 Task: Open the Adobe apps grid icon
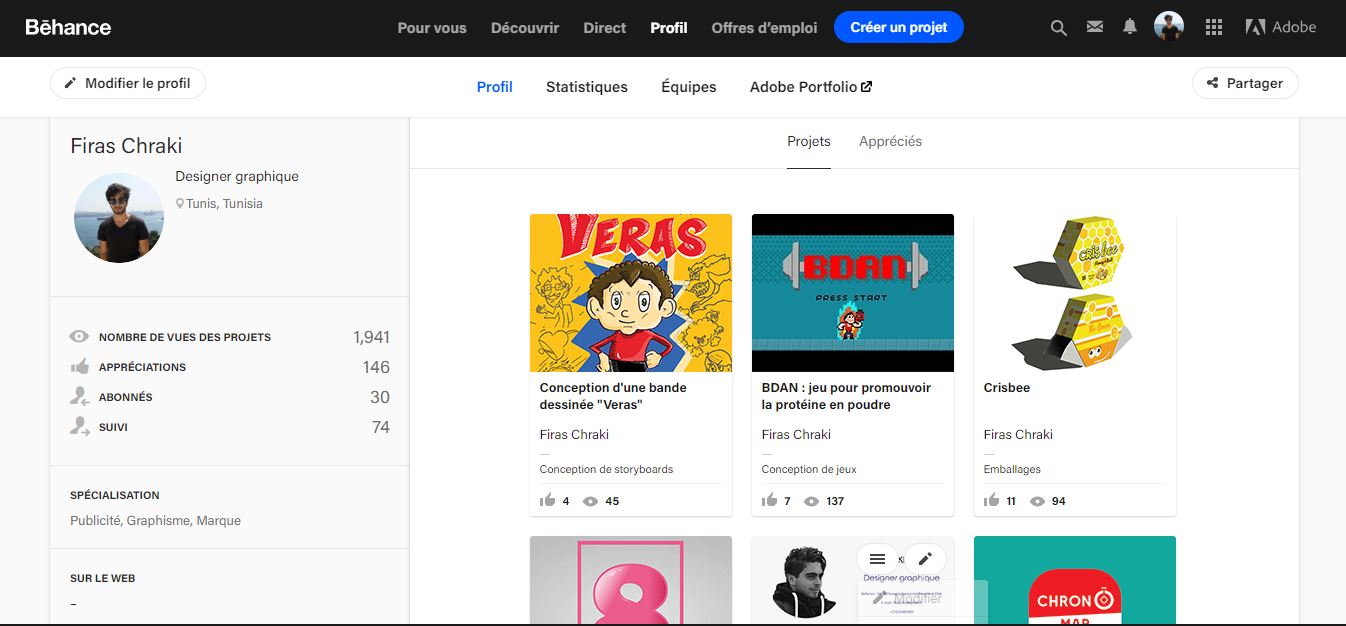[1214, 28]
